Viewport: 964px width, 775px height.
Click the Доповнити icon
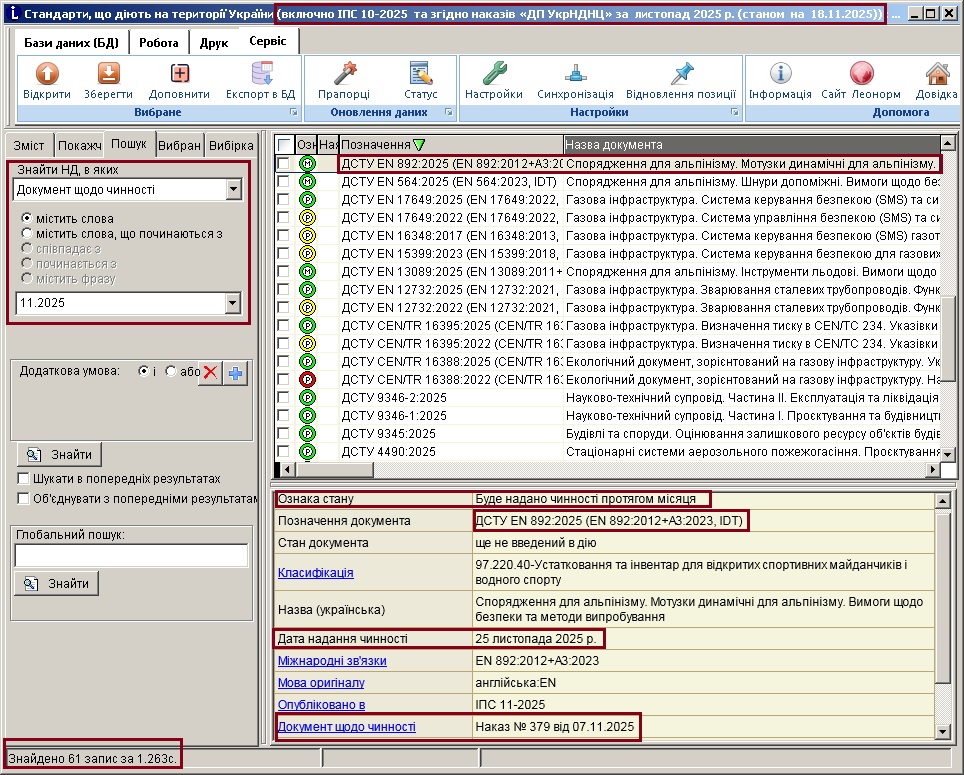pos(179,74)
